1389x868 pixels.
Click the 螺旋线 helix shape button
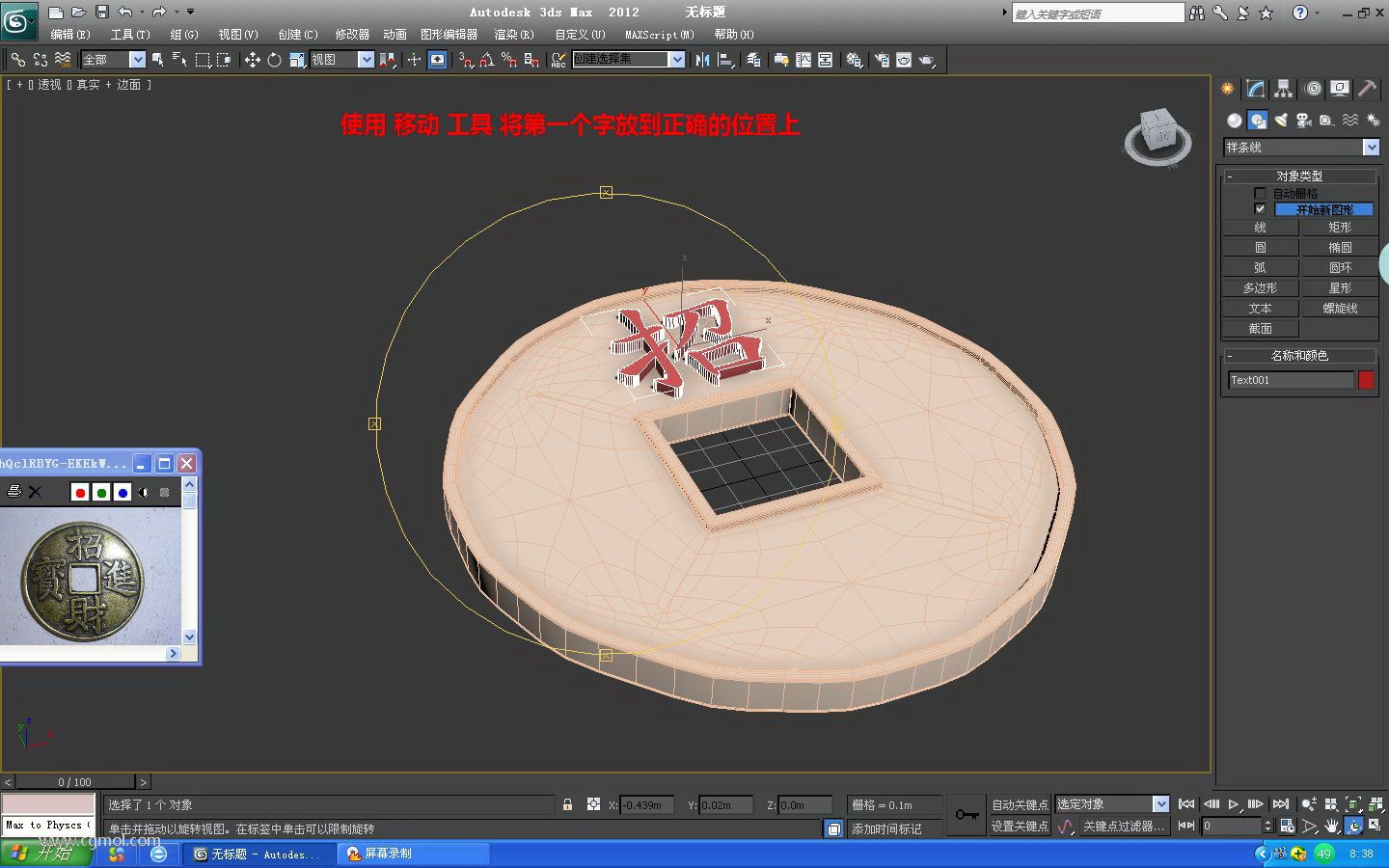point(1340,309)
